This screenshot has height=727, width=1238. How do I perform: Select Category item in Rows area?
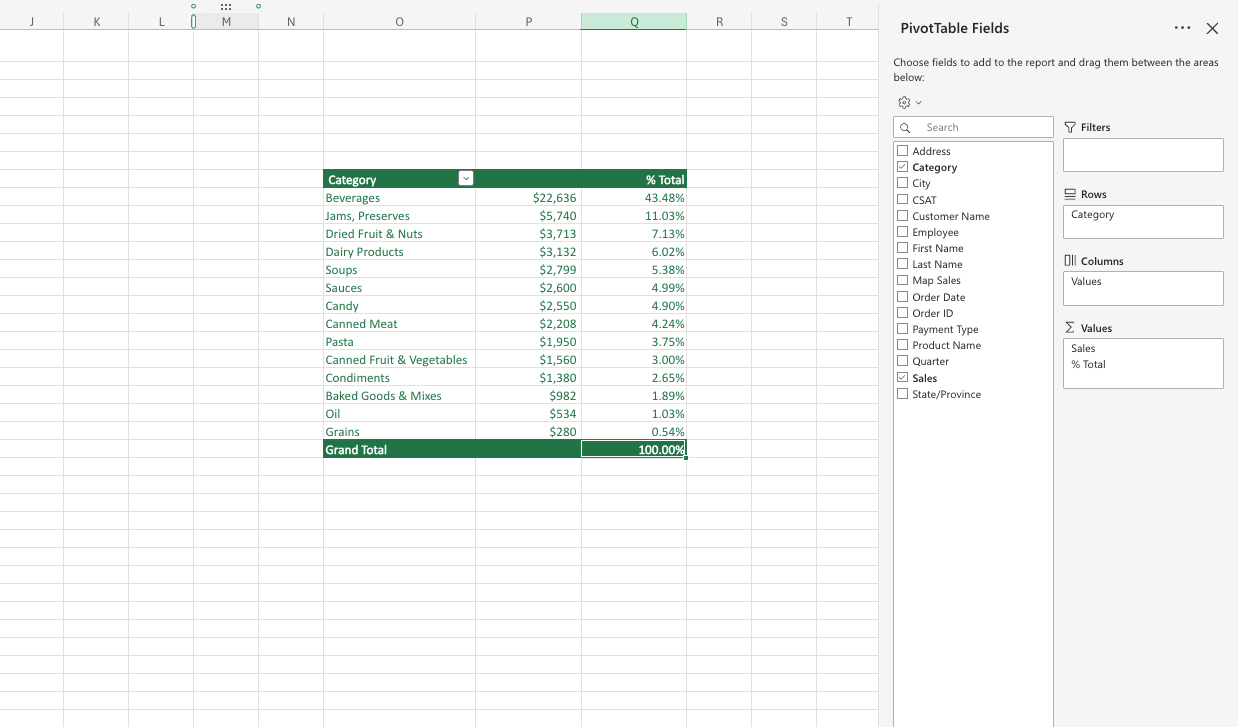(x=1143, y=215)
